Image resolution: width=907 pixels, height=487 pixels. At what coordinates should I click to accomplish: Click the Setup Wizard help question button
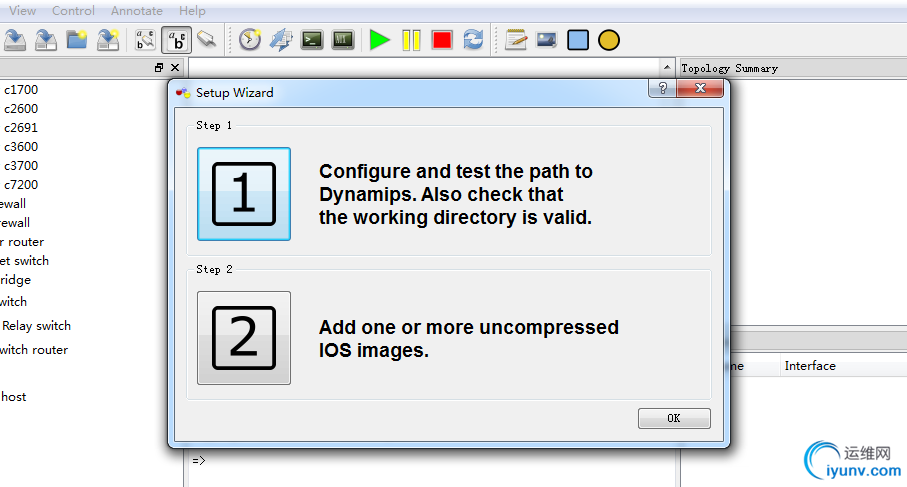coord(662,89)
